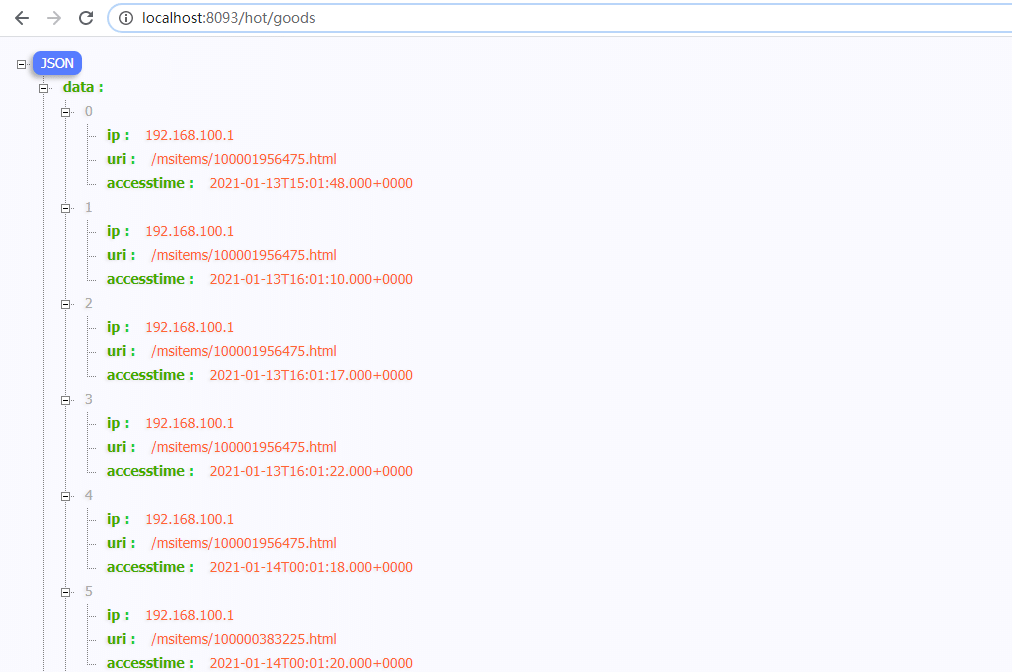This screenshot has width=1012, height=672.
Task: Click the browser forward arrow
Action: pyautogui.click(x=54, y=18)
